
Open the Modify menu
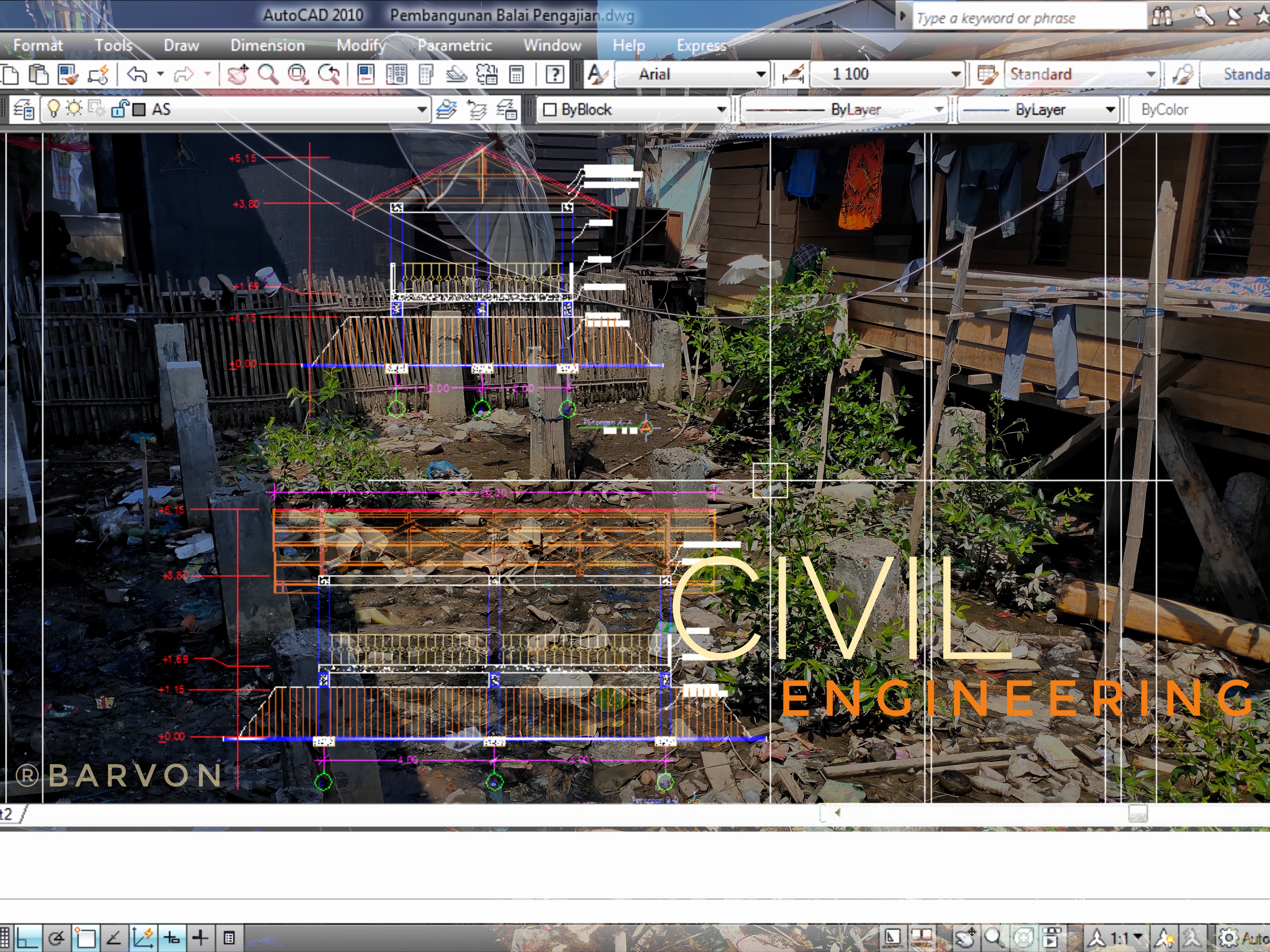(x=360, y=45)
